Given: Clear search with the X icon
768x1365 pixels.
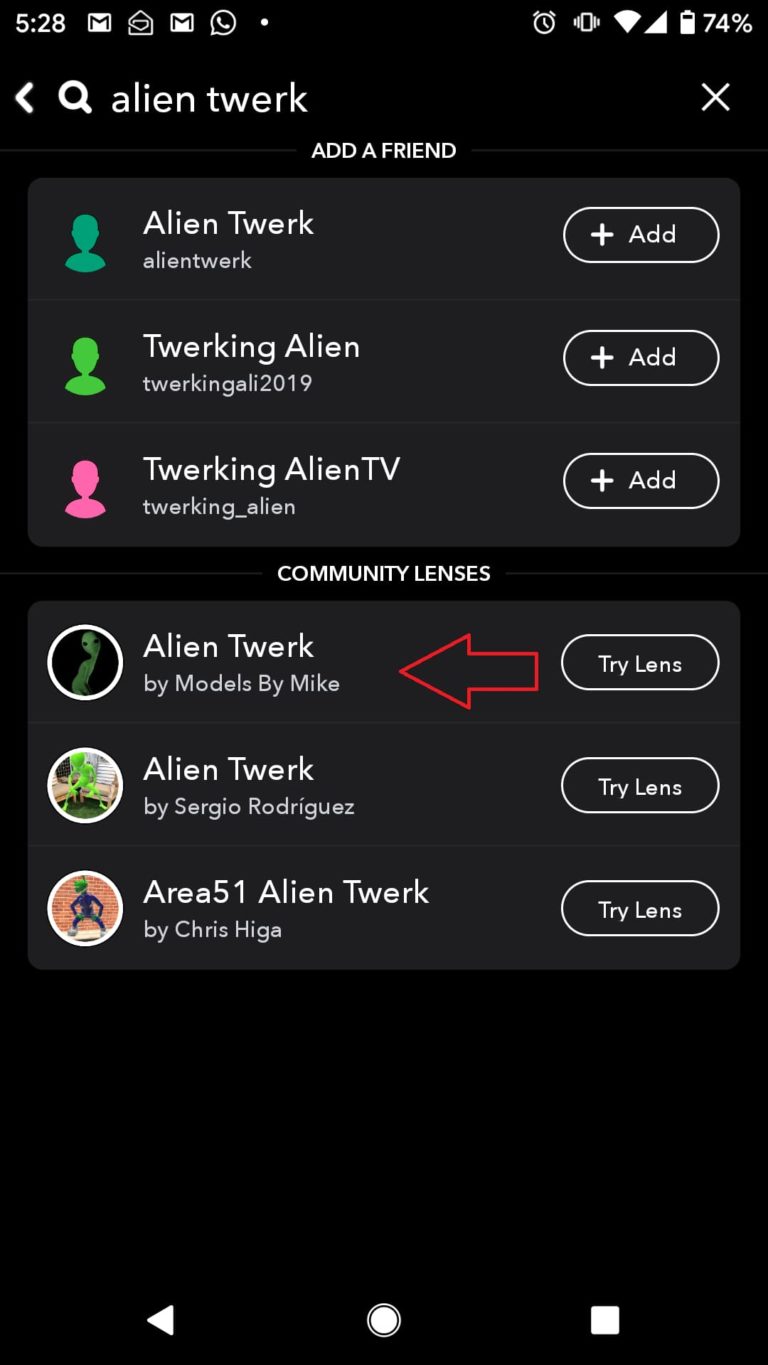Looking at the screenshot, I should pos(715,97).
